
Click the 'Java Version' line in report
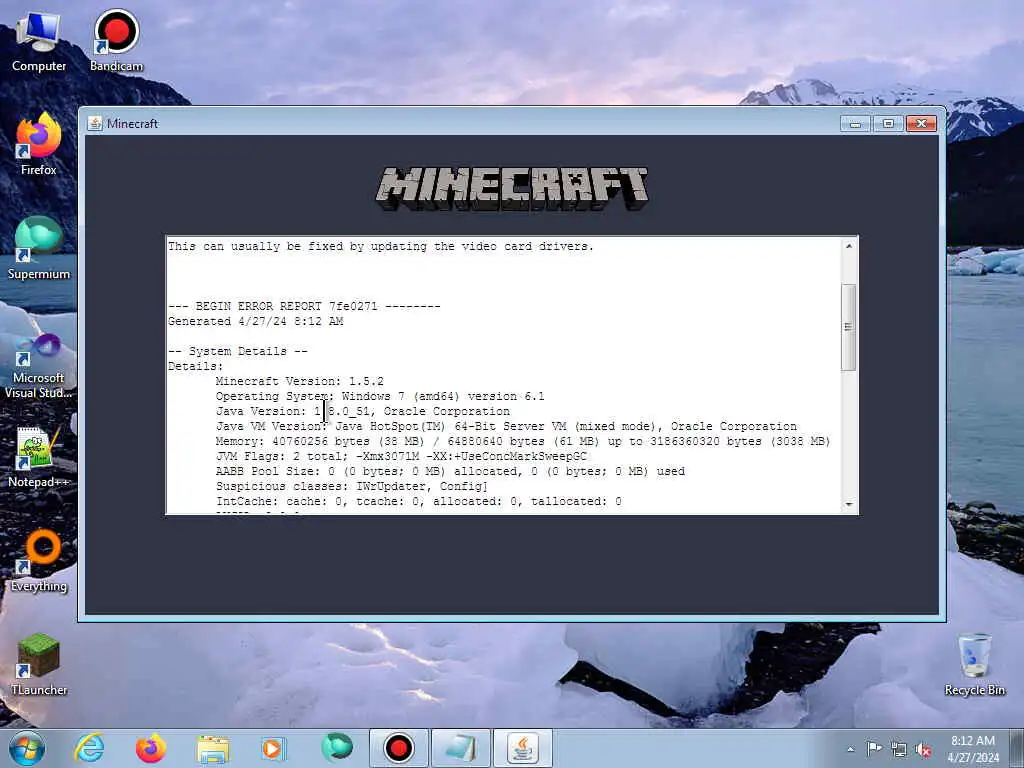[362, 411]
